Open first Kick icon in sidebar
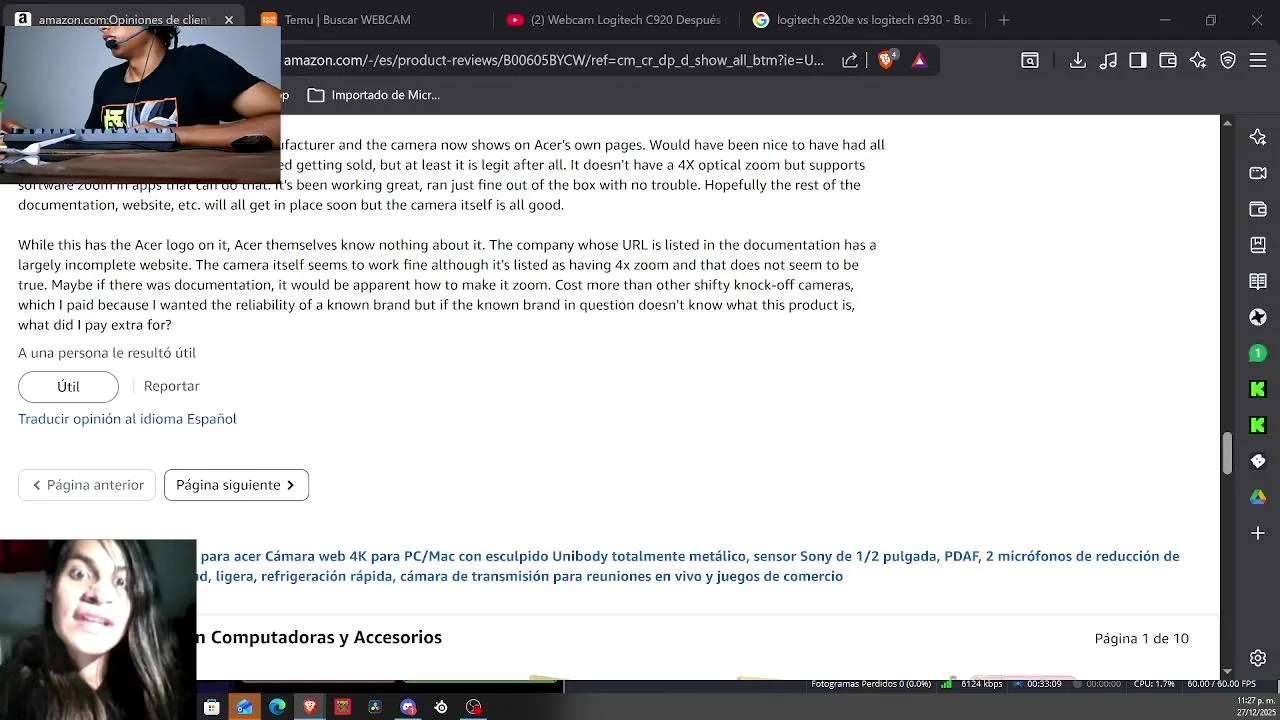 click(x=1258, y=389)
